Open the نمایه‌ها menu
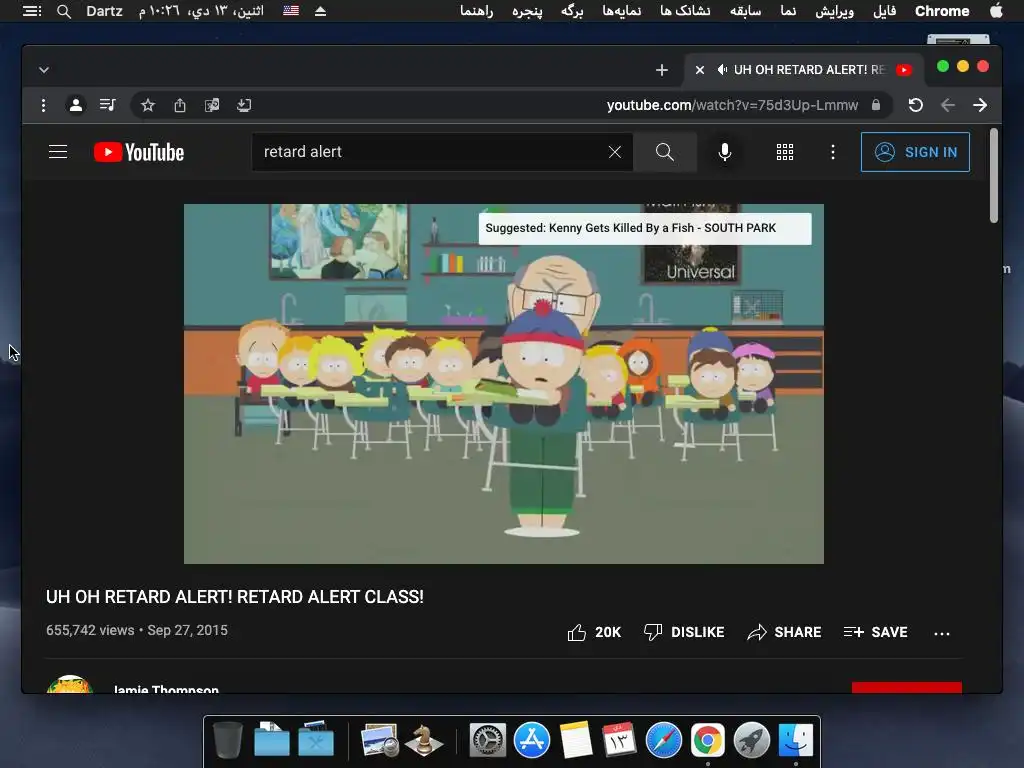Image resolution: width=1024 pixels, height=768 pixels. point(621,11)
